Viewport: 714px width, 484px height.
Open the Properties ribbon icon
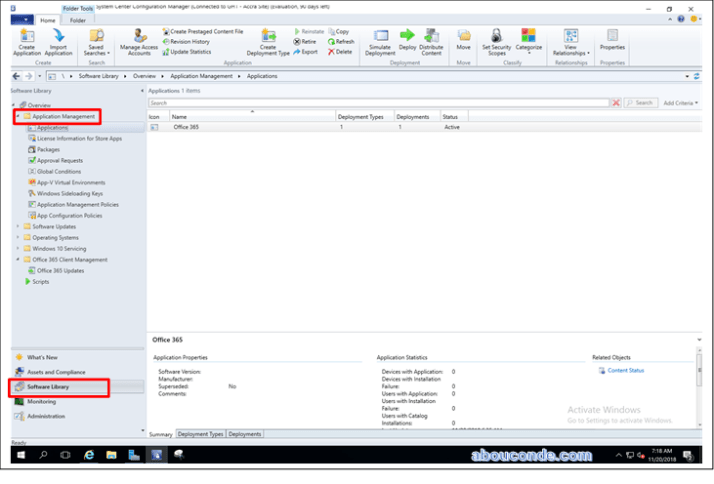[x=612, y=40]
